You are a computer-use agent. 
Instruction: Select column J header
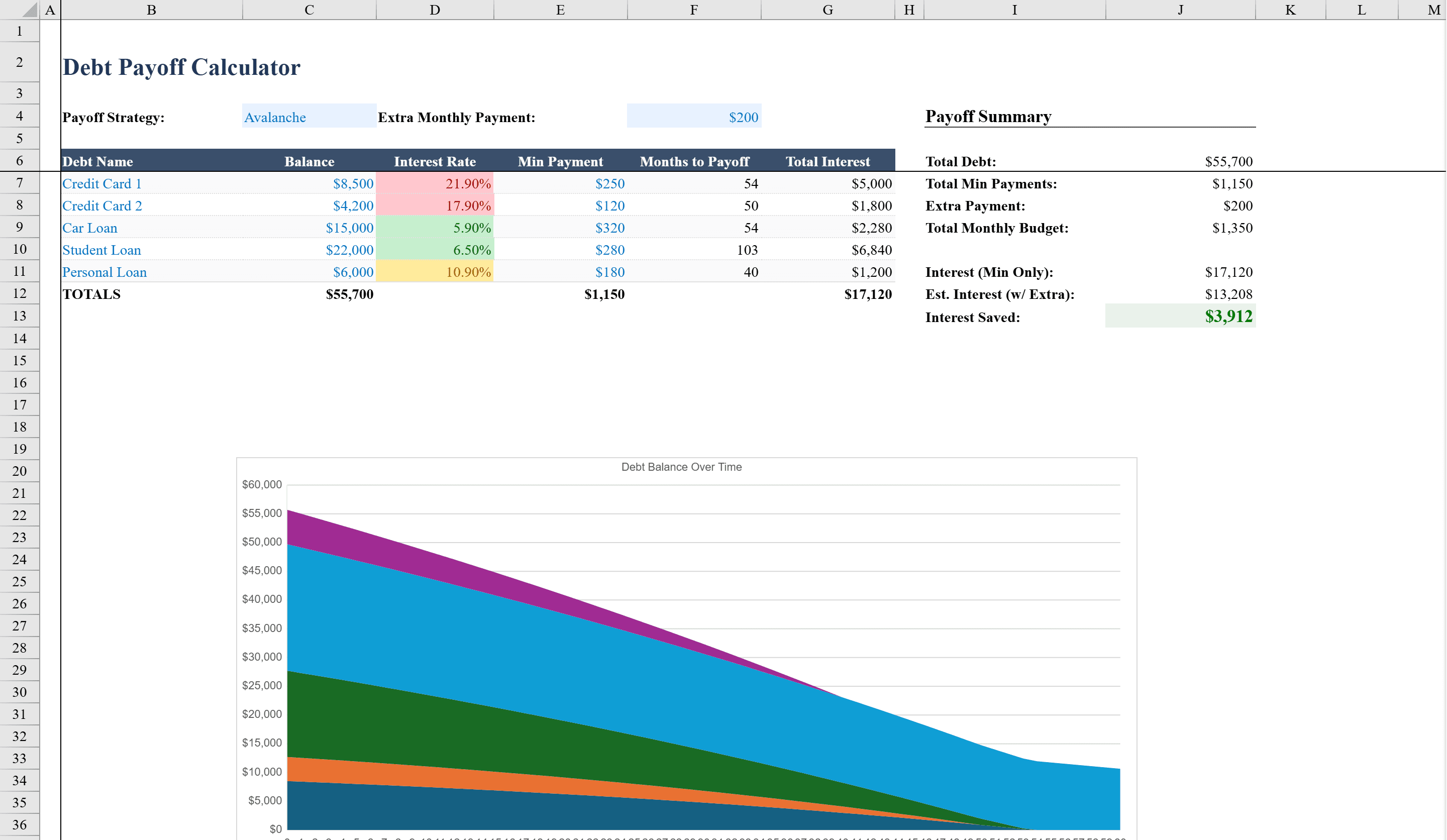tap(1181, 9)
